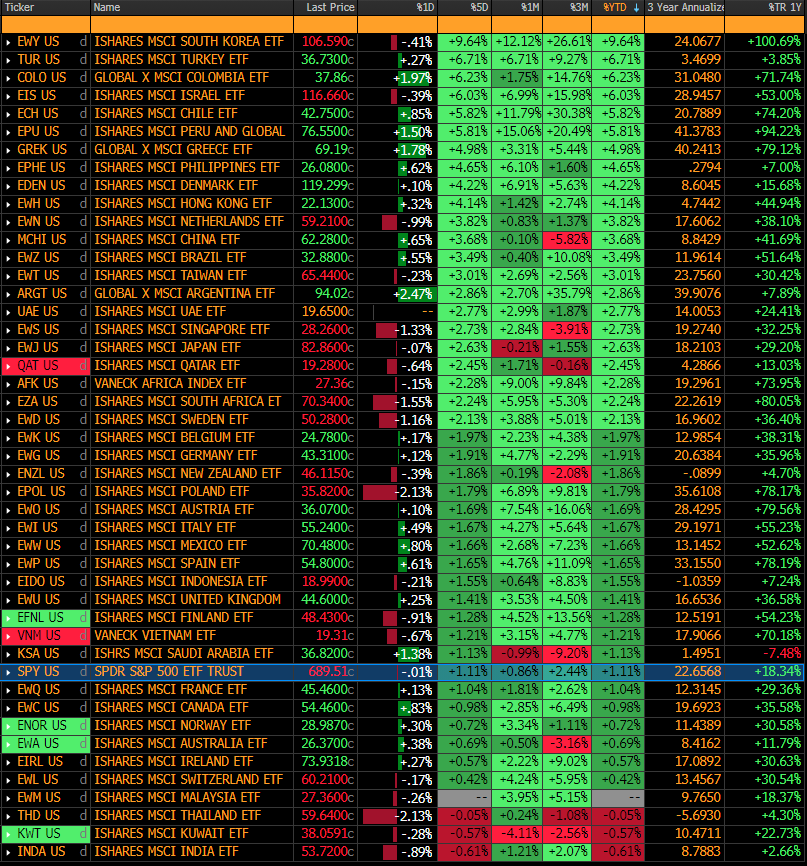Select the green-highlighted EFNL US ticker
This screenshot has height=866, width=807.
(40, 617)
